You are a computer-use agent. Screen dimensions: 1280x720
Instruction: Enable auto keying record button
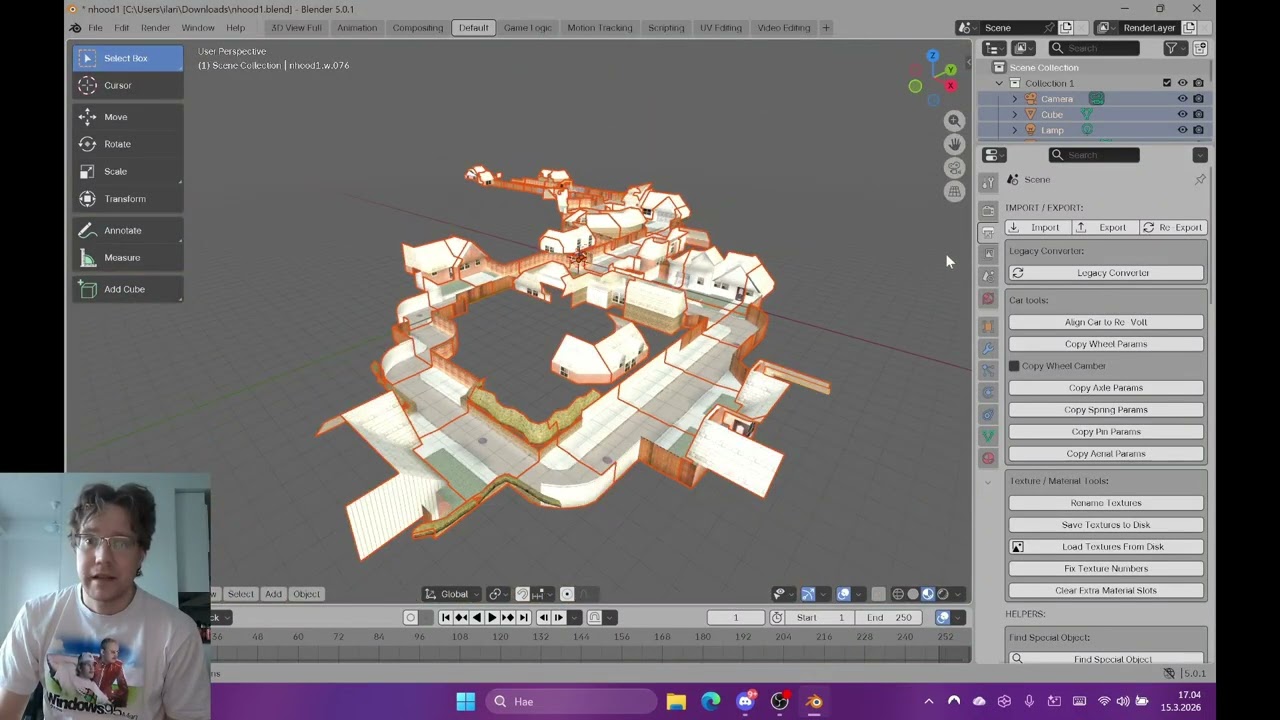click(410, 618)
